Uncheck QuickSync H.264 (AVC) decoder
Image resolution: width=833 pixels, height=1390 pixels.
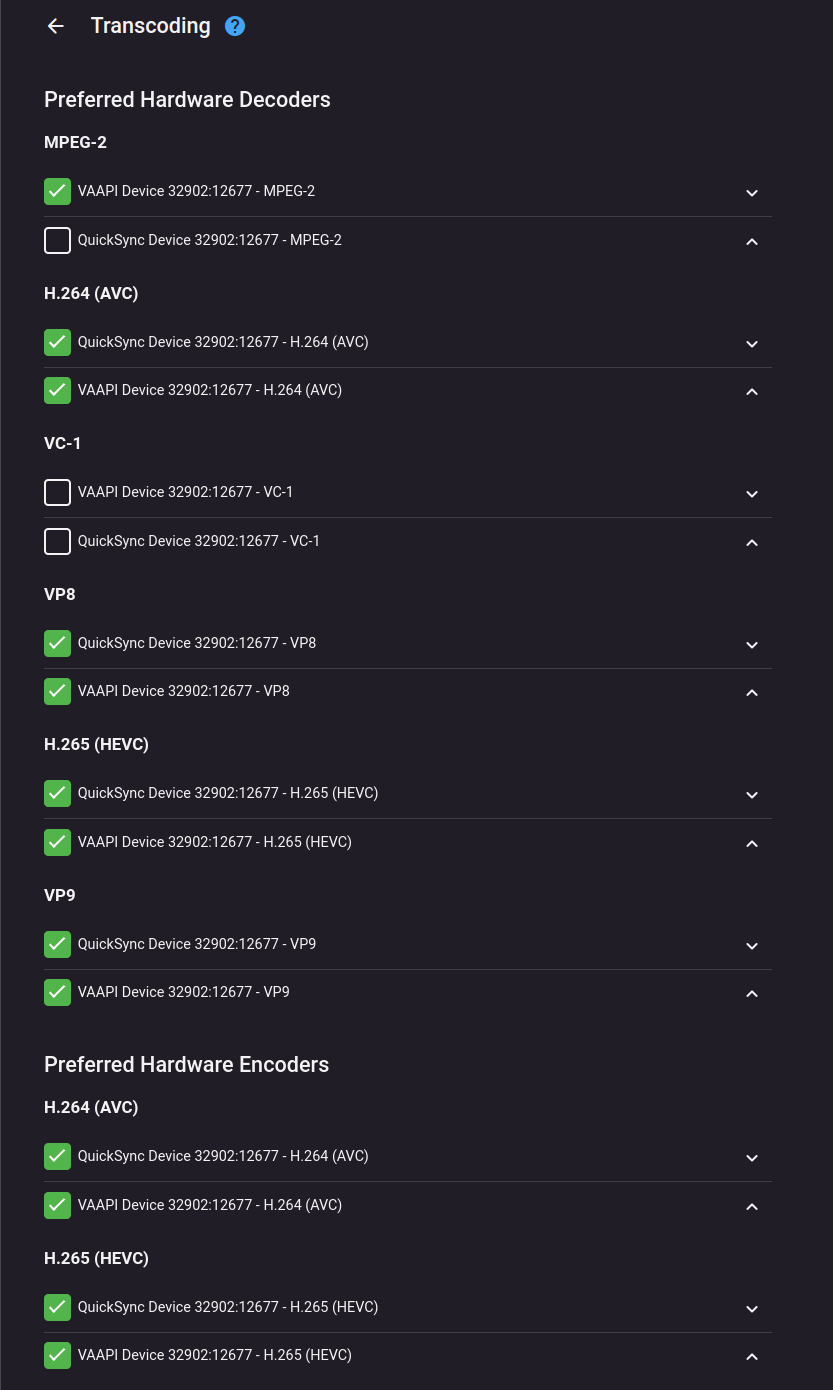click(57, 341)
